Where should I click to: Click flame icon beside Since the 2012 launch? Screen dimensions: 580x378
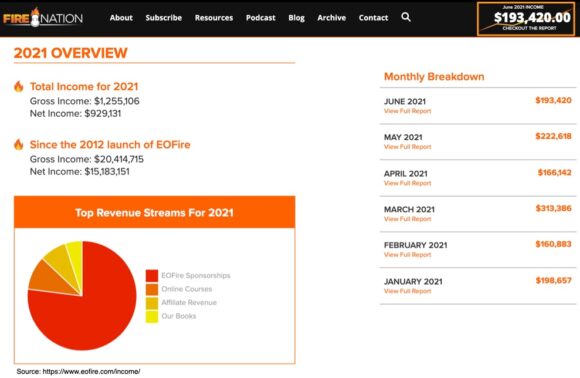click(18, 144)
